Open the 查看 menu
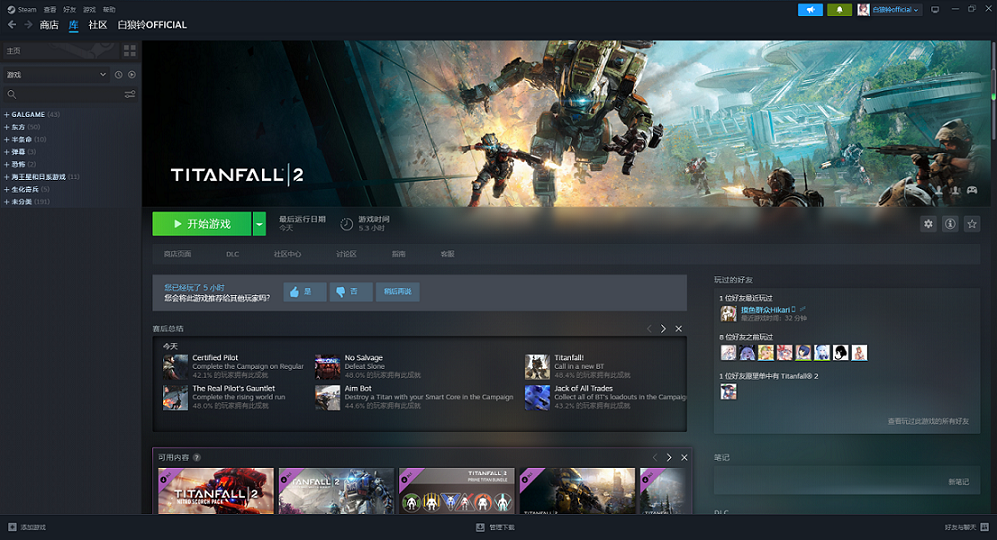The width and height of the screenshot is (997, 540). tap(50, 10)
